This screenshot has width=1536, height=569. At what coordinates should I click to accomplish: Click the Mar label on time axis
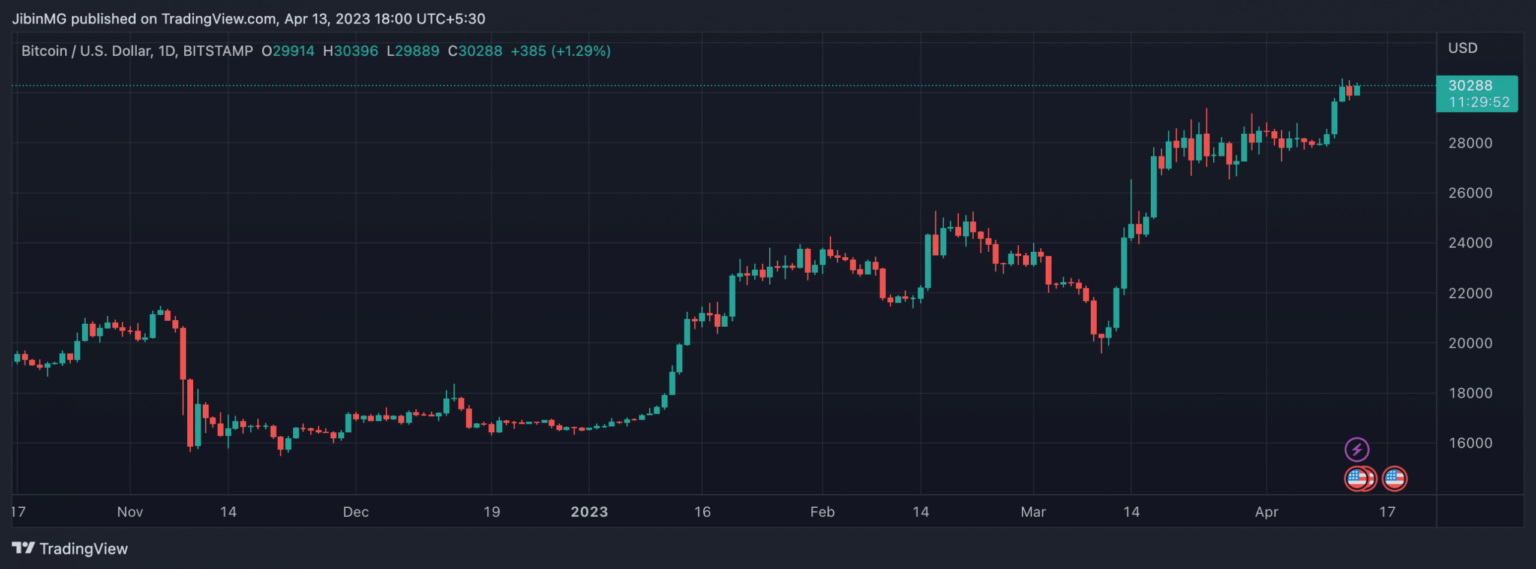[1033, 512]
